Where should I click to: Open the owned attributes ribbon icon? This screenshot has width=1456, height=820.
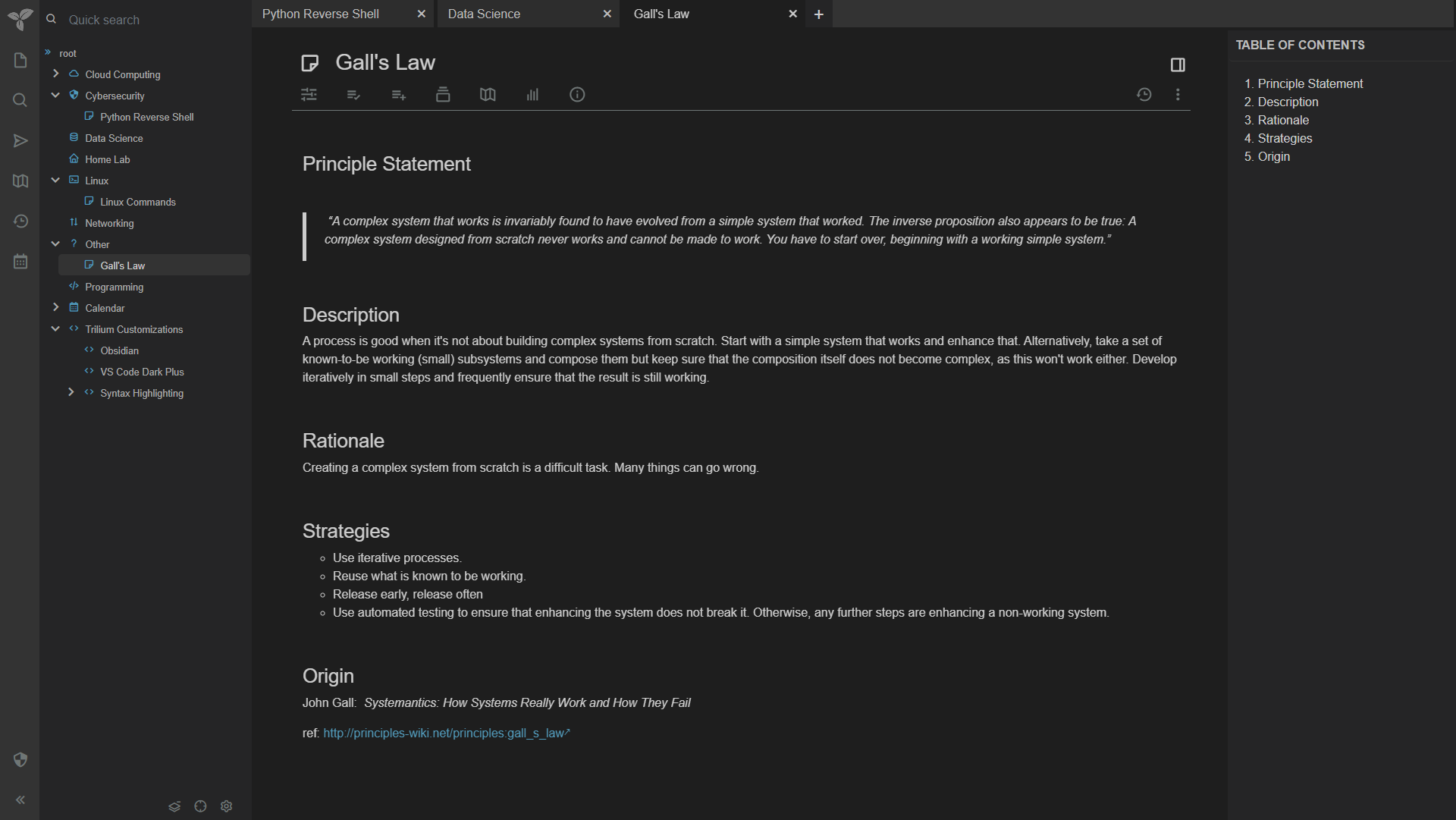[353, 95]
